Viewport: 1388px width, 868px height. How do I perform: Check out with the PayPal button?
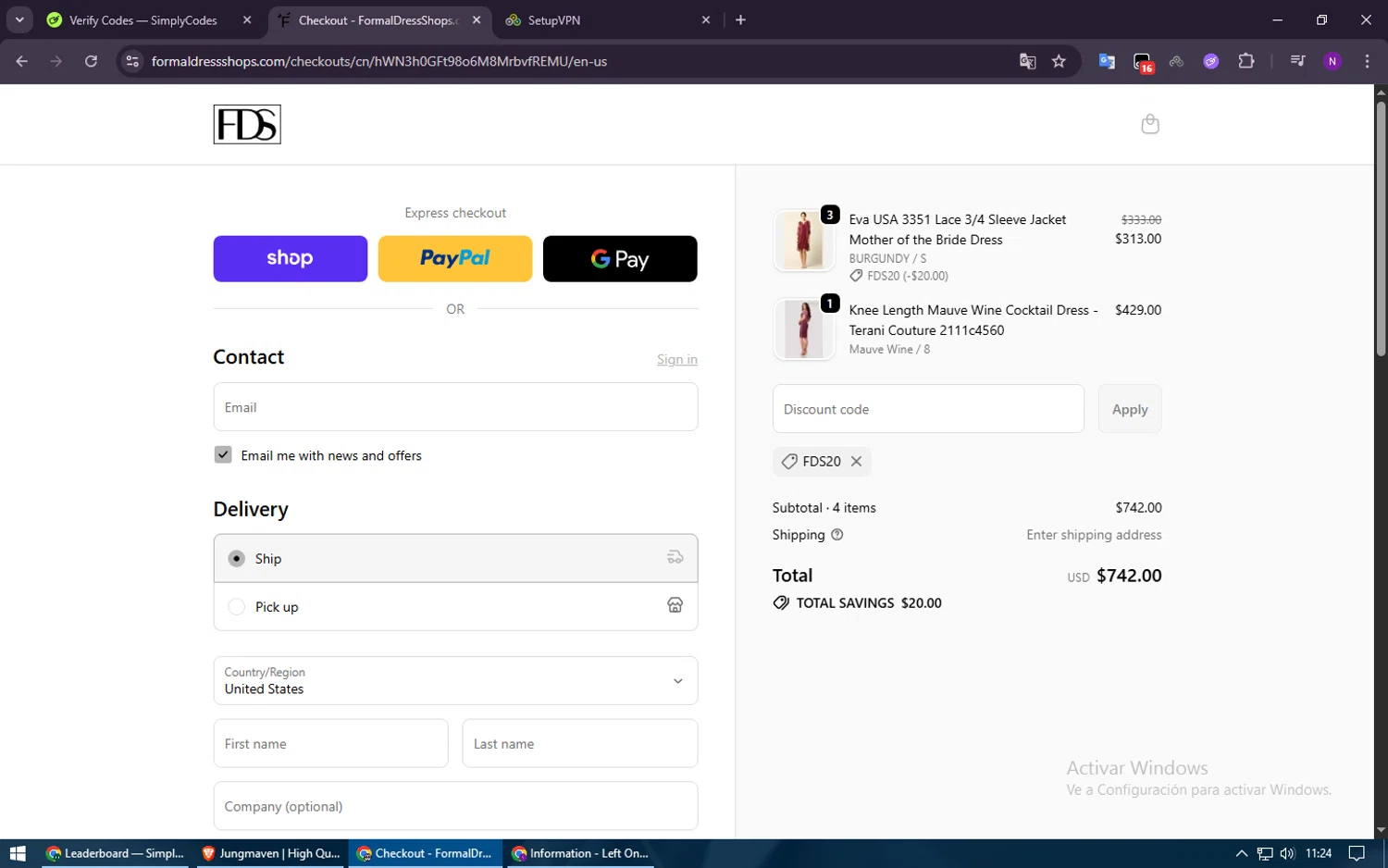455,258
